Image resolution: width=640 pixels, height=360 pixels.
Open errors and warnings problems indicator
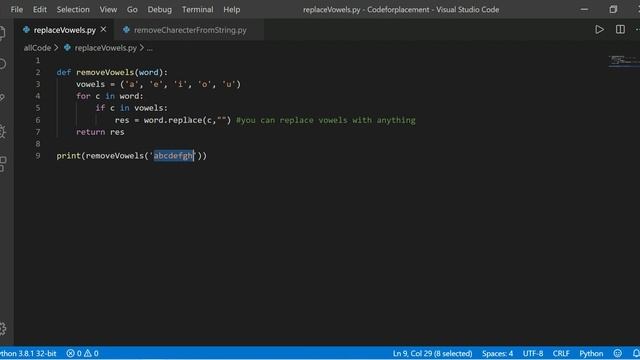click(82, 353)
